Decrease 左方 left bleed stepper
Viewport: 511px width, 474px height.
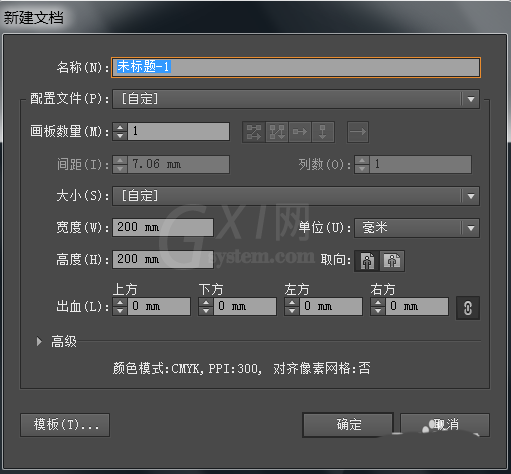click(x=292, y=311)
